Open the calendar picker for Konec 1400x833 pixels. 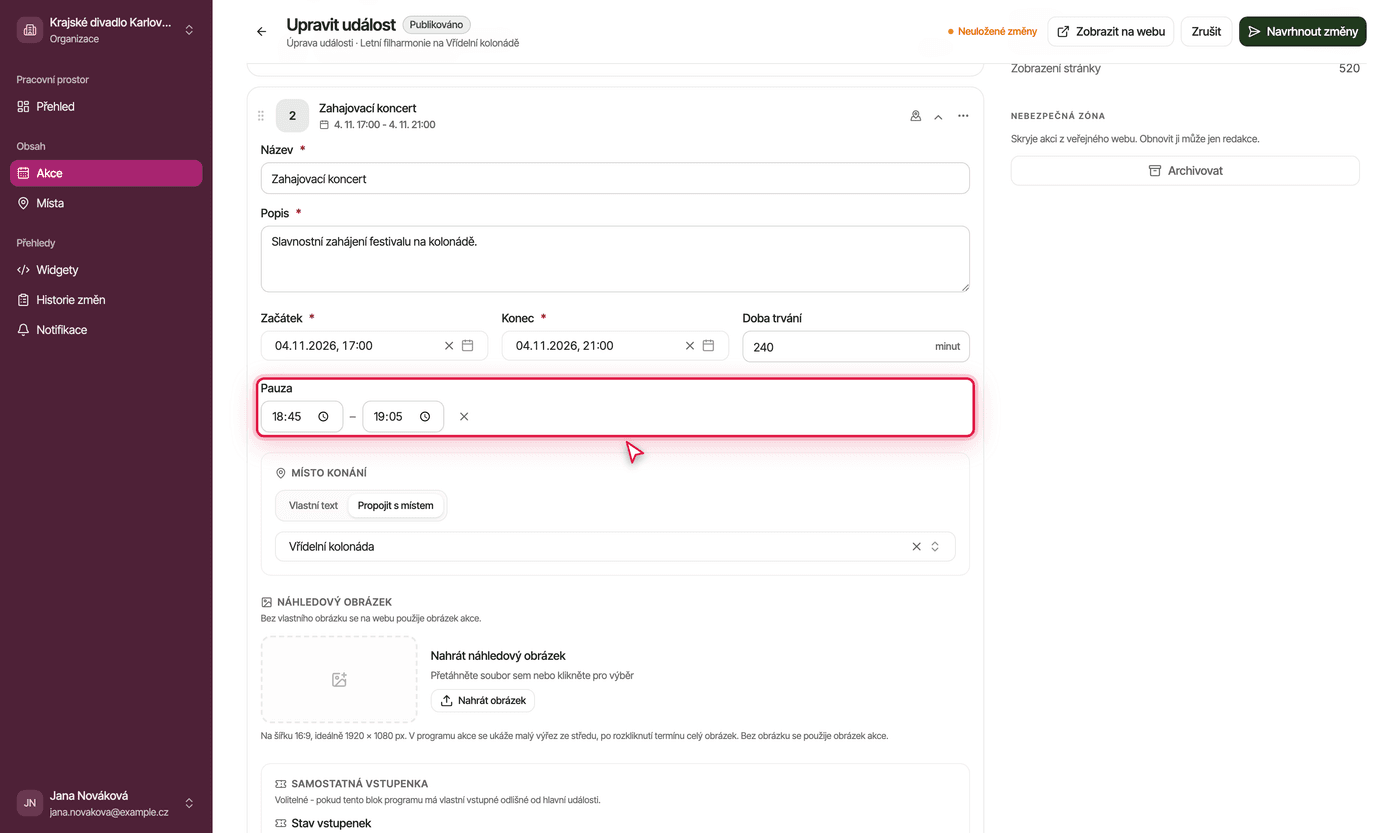[708, 346]
